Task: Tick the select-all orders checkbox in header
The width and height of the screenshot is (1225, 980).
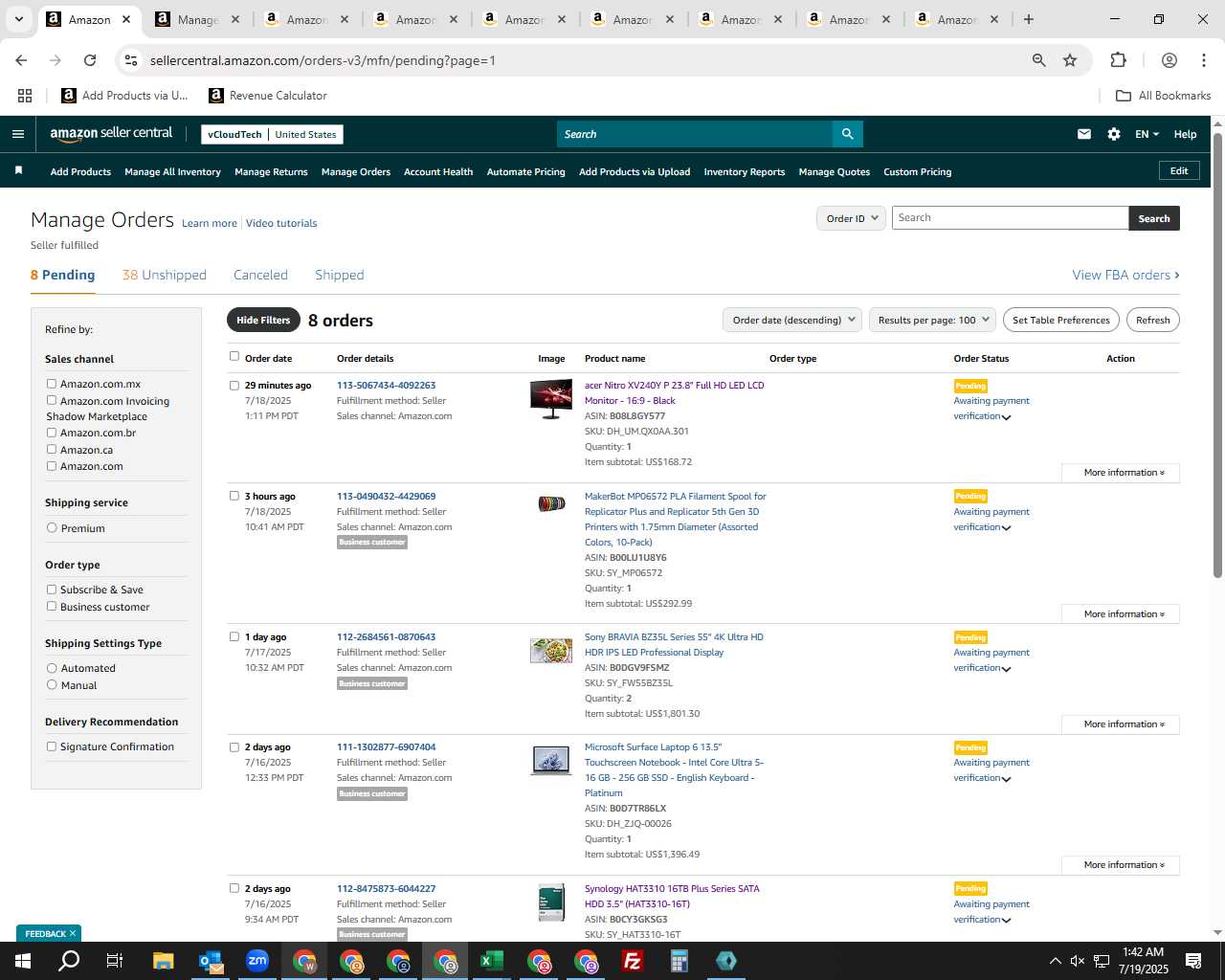Action: pos(234,356)
